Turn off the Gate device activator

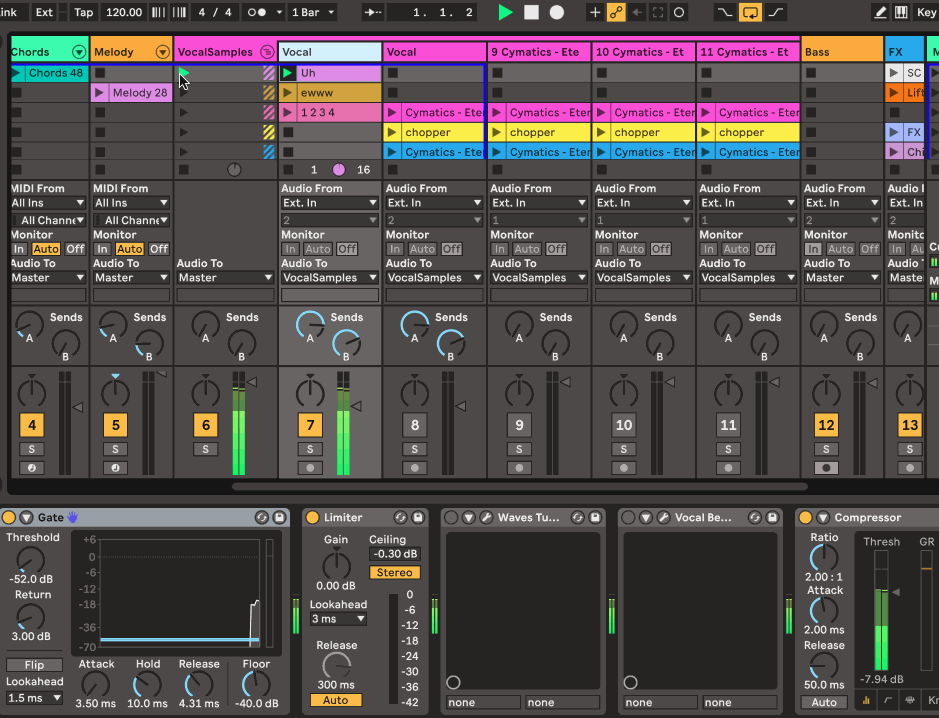click(9, 517)
